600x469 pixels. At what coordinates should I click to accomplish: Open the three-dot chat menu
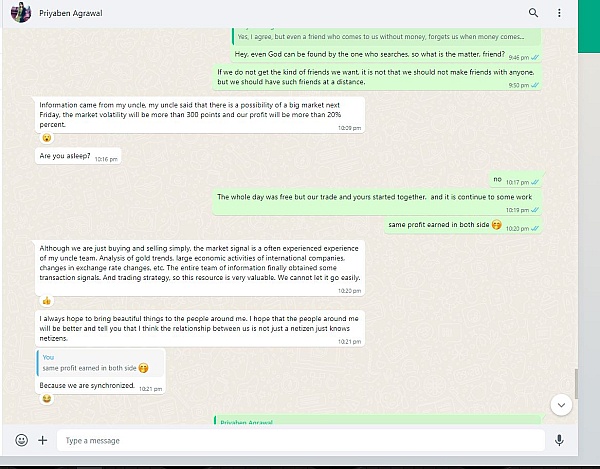click(x=559, y=13)
